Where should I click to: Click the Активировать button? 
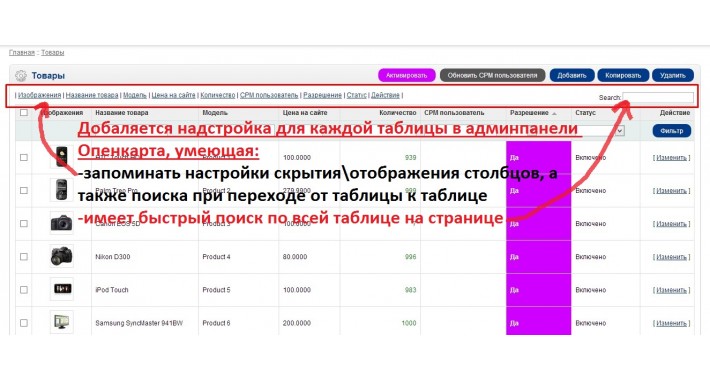tap(407, 76)
